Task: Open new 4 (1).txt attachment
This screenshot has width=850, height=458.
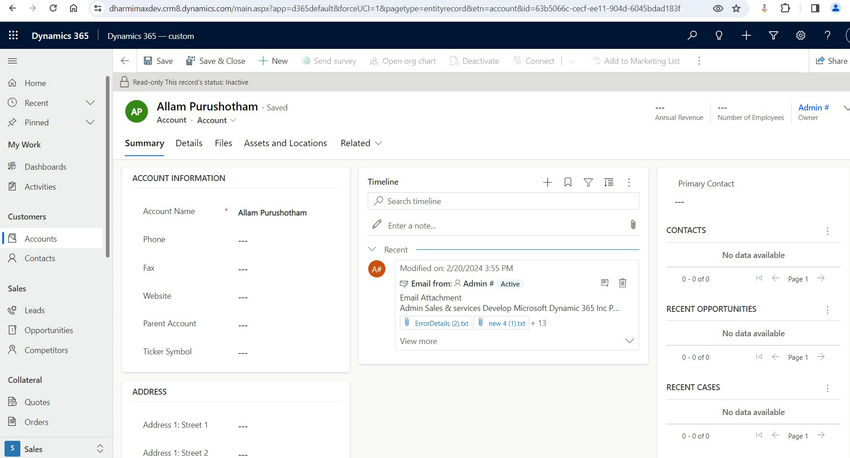Action: point(502,323)
